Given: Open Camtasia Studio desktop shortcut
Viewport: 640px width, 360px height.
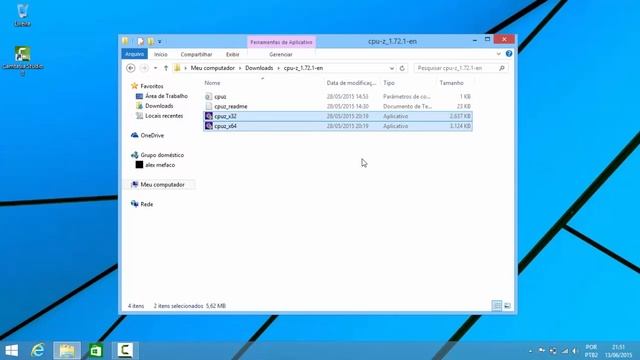Looking at the screenshot, I should pos(22,61).
